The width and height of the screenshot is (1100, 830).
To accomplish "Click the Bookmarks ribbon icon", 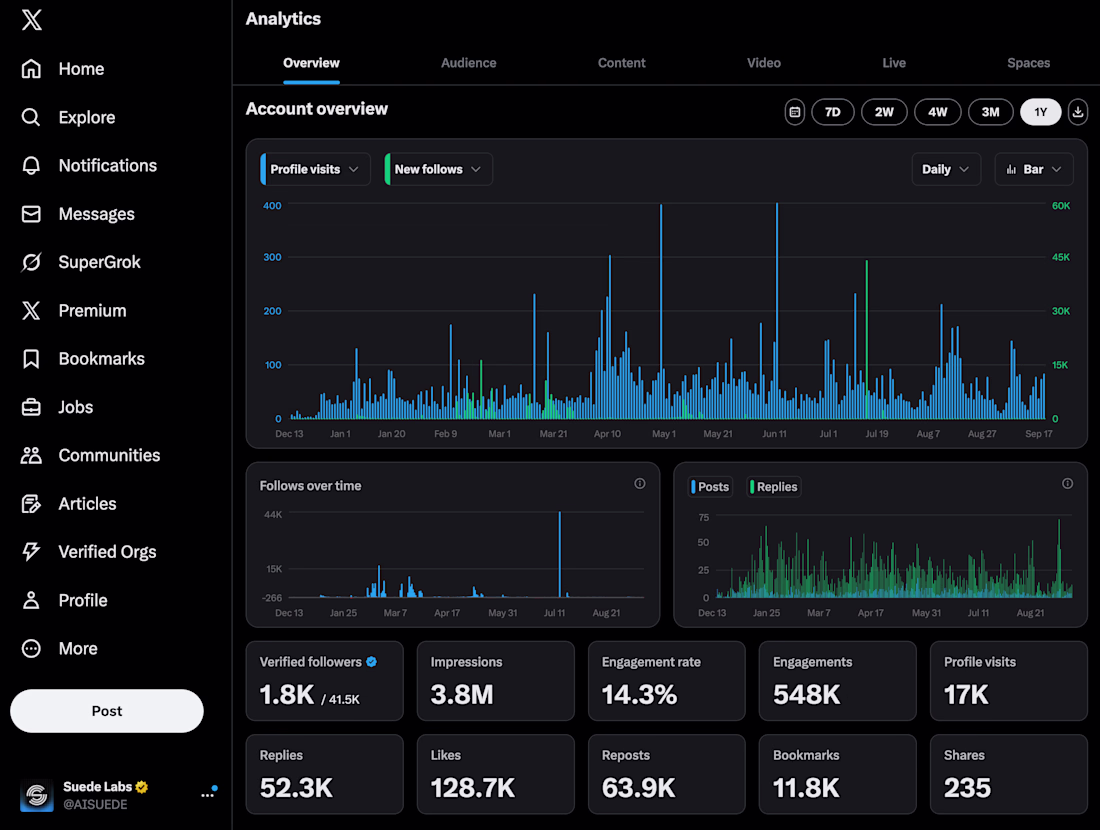I will [31, 359].
